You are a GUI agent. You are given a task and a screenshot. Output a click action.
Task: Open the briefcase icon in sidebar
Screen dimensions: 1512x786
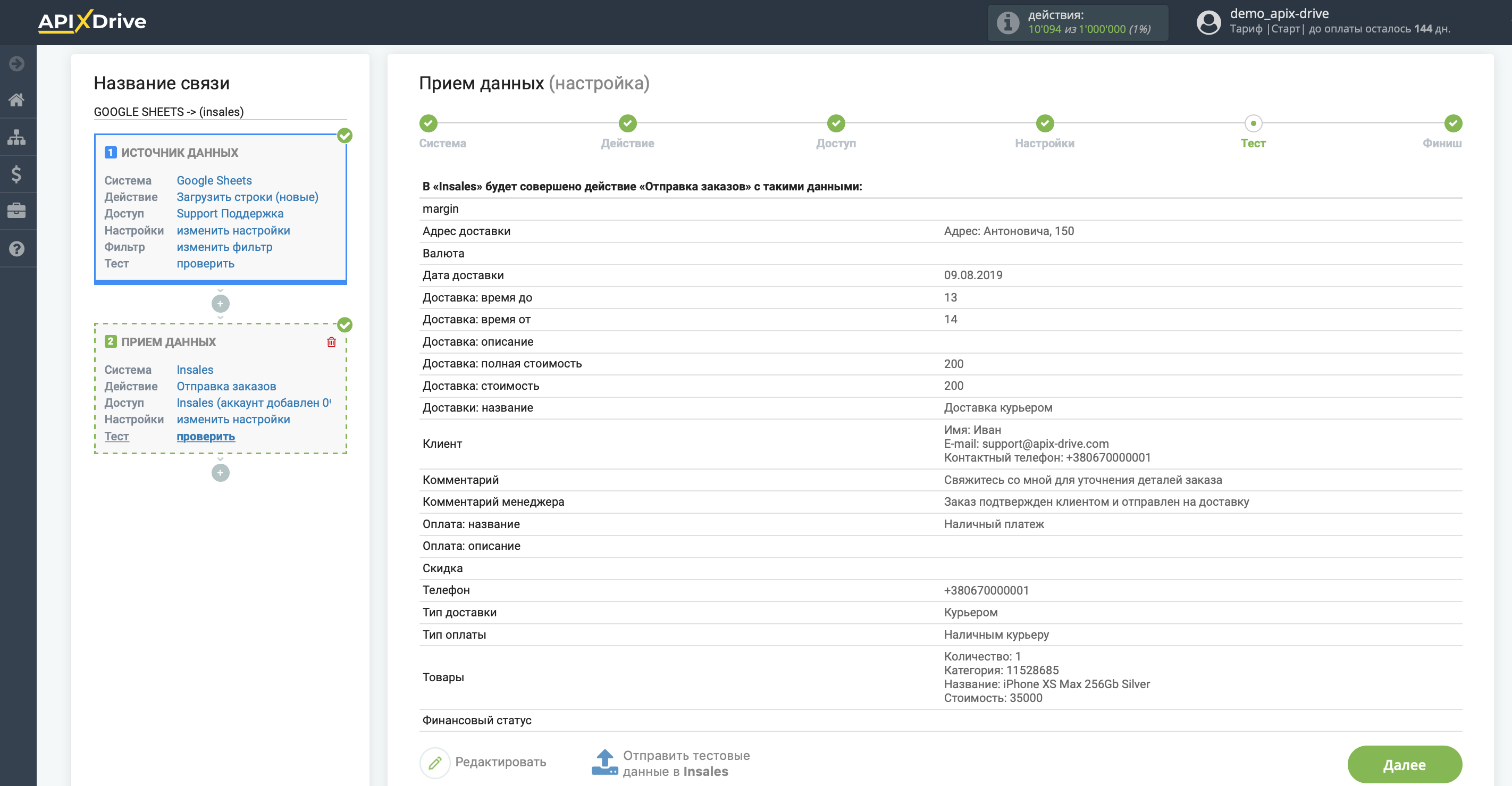click(x=17, y=211)
